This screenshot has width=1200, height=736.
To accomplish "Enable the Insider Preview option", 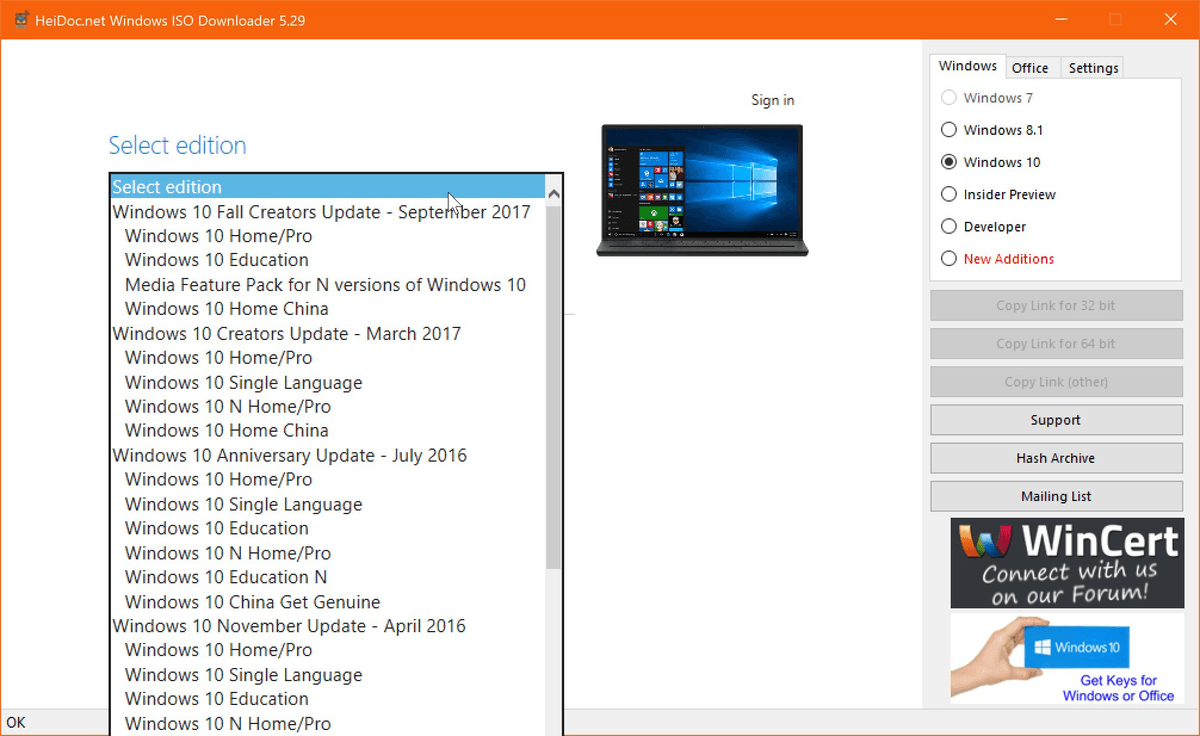I will tap(948, 193).
